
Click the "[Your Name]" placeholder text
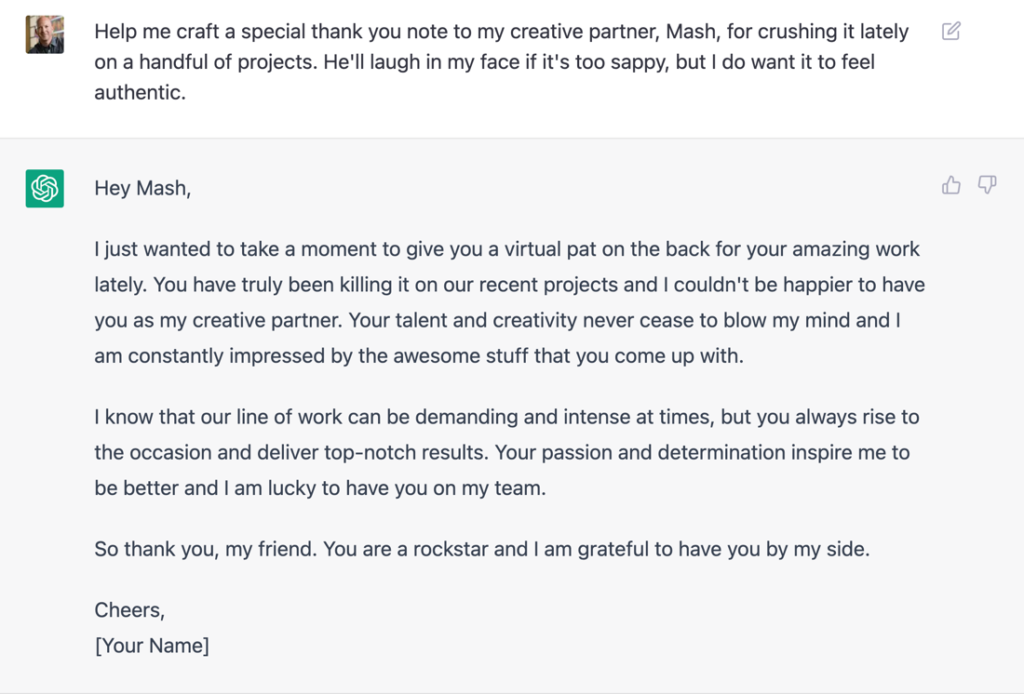[152, 645]
